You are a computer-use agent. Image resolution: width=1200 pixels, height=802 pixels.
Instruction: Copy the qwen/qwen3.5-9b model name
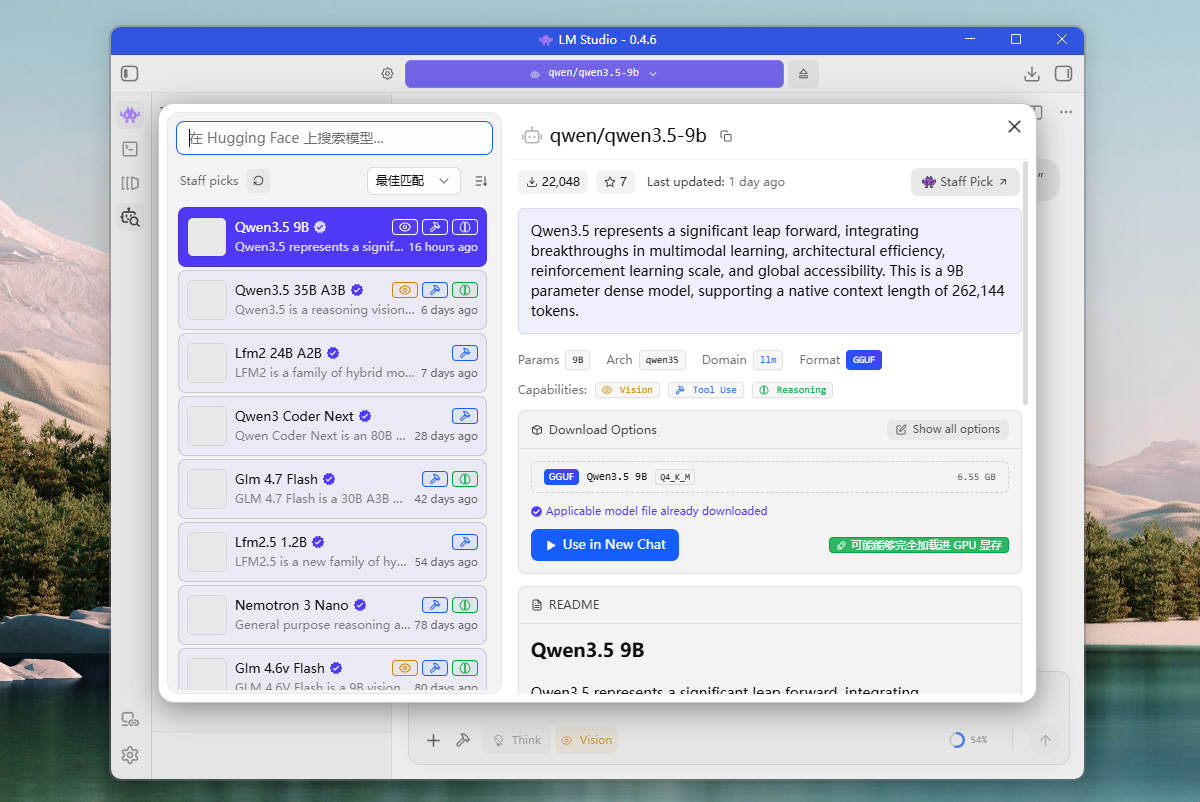726,136
